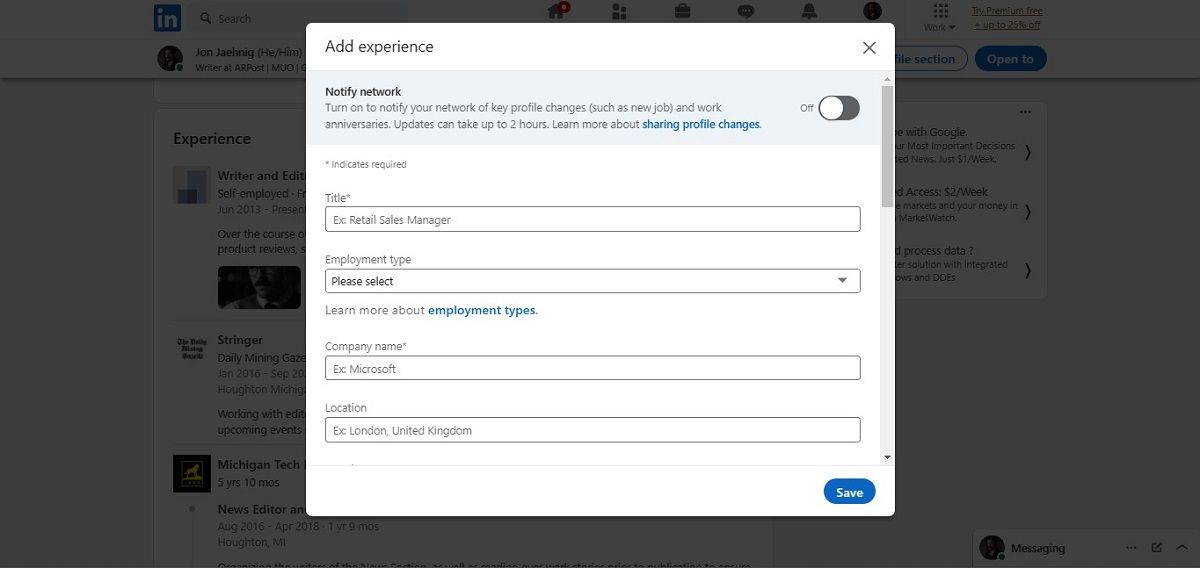The image size is (1200, 568).
Task: Open the Me profile photo menu
Action: [x=872, y=12]
